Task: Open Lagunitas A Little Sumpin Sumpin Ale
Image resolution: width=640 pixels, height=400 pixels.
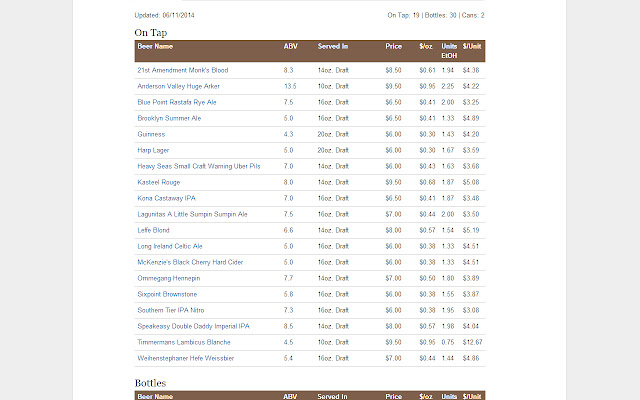Action: coord(192,214)
